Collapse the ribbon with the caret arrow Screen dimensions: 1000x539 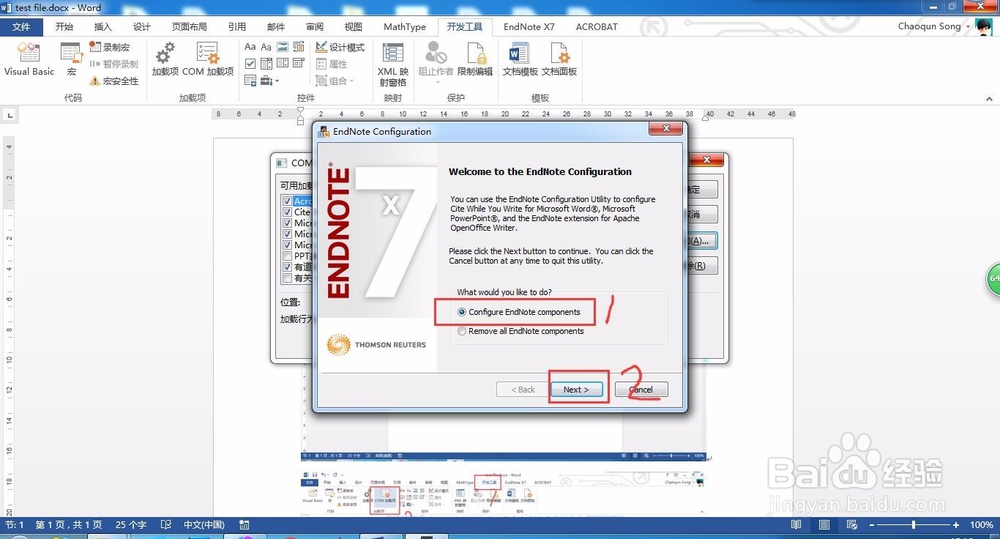coord(989,99)
